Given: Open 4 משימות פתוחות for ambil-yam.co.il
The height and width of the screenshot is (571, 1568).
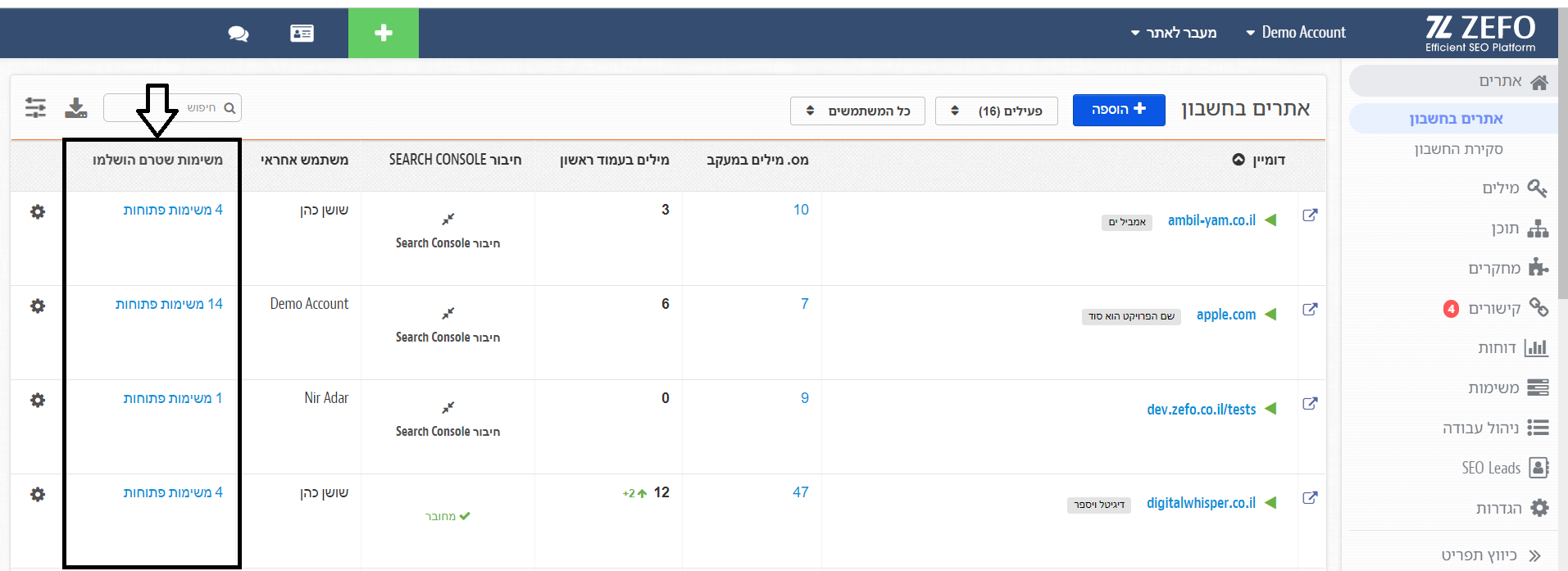Looking at the screenshot, I should [173, 210].
